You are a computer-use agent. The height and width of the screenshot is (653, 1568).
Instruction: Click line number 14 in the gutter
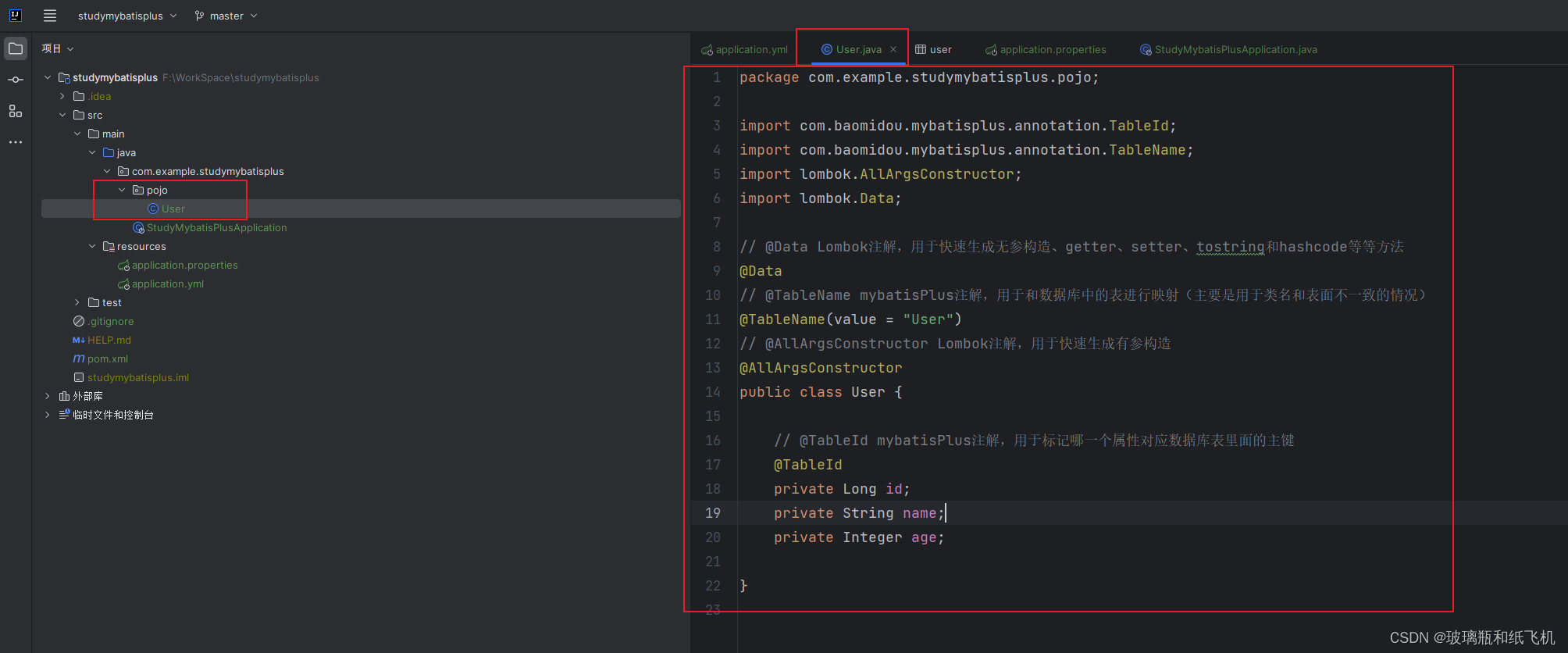point(713,392)
